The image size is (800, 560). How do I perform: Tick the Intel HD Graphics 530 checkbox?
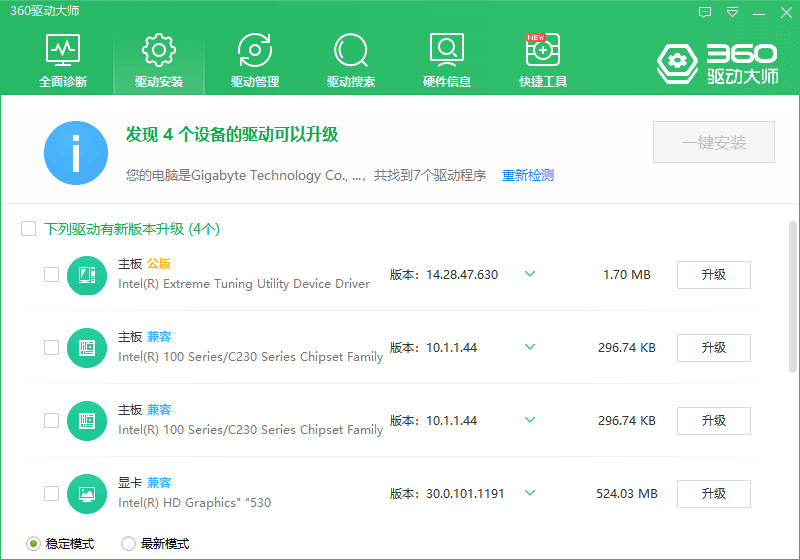52,493
